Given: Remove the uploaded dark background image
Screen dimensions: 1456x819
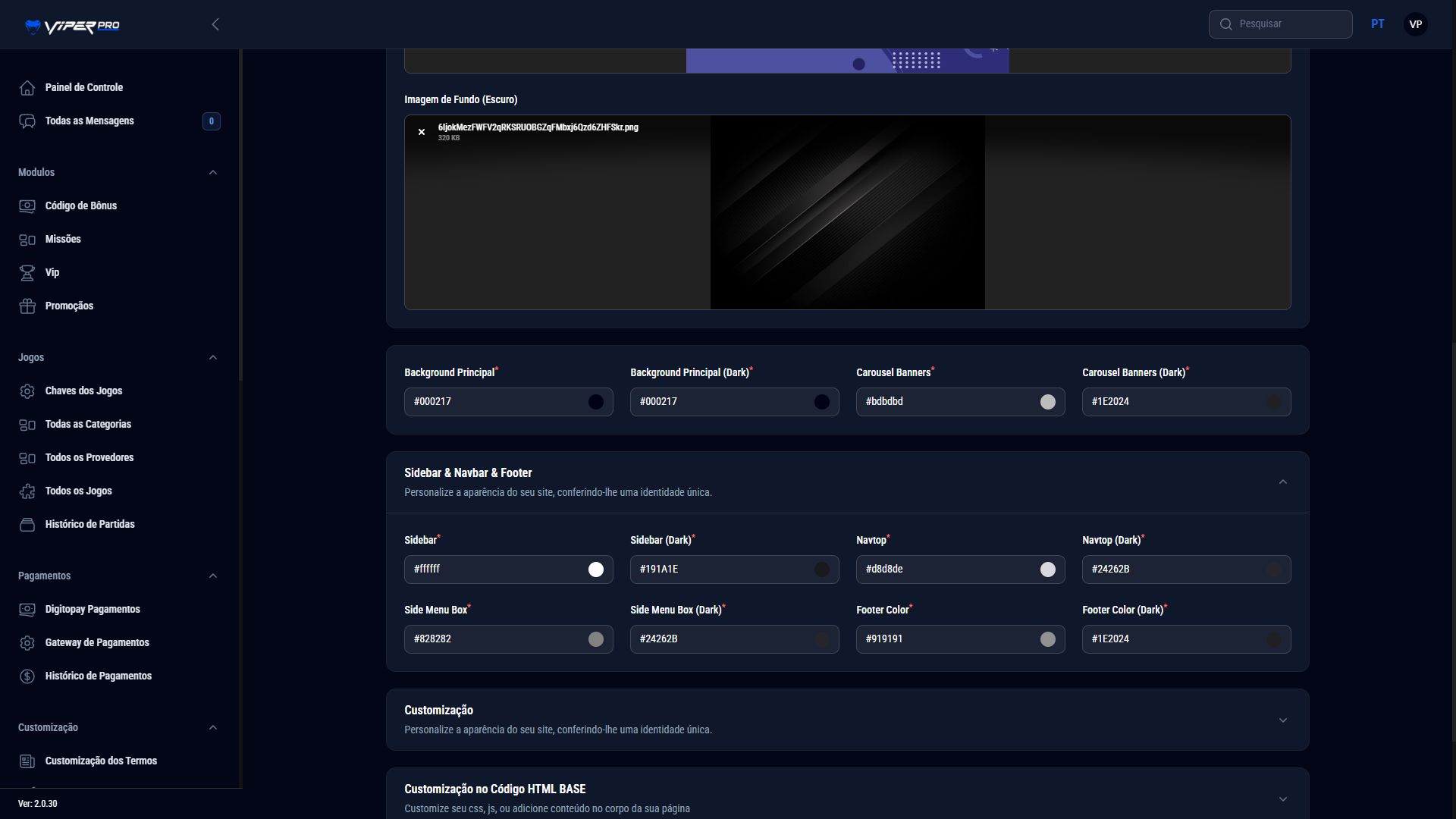Looking at the screenshot, I should click(422, 132).
